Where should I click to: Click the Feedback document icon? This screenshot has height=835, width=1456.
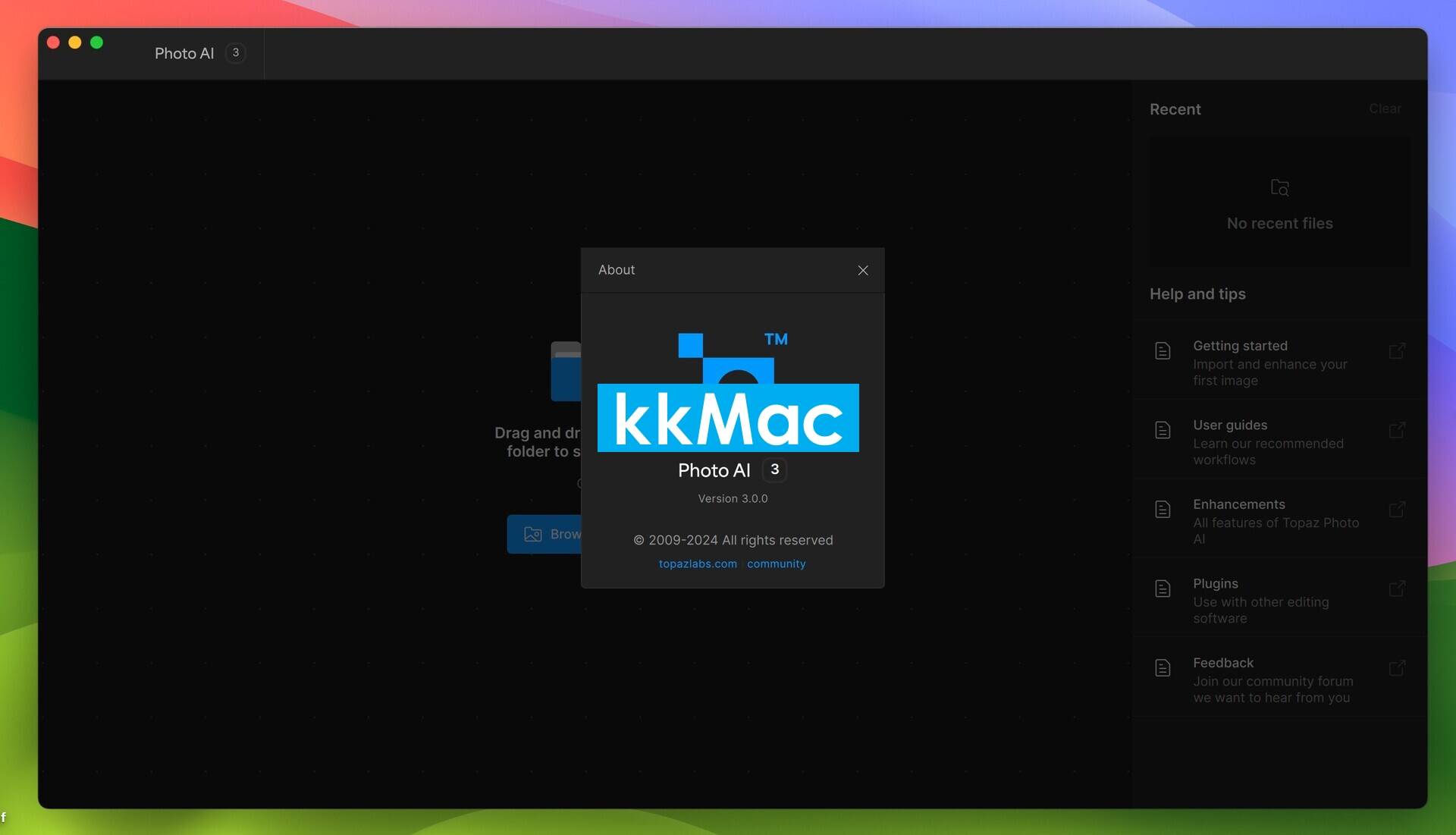(1163, 668)
